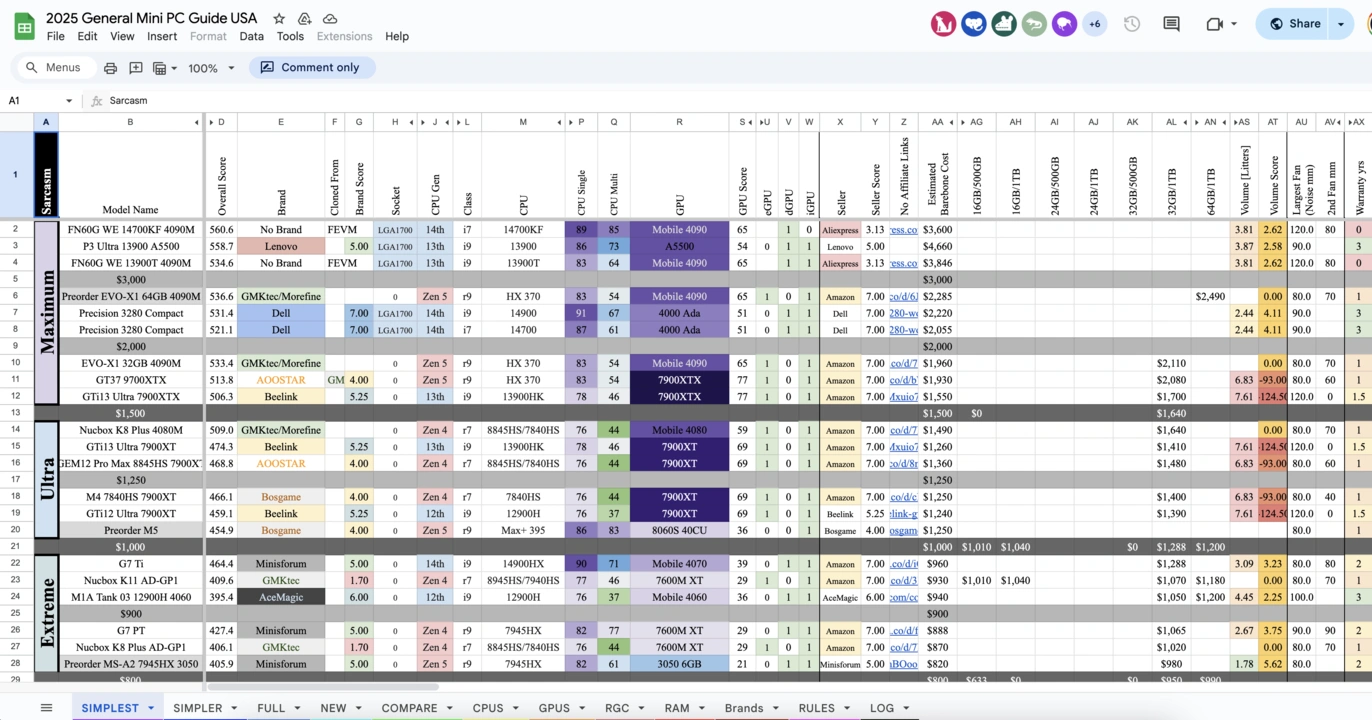Expand the Share button dropdown arrow
1372x720 pixels.
(x=1341, y=24)
